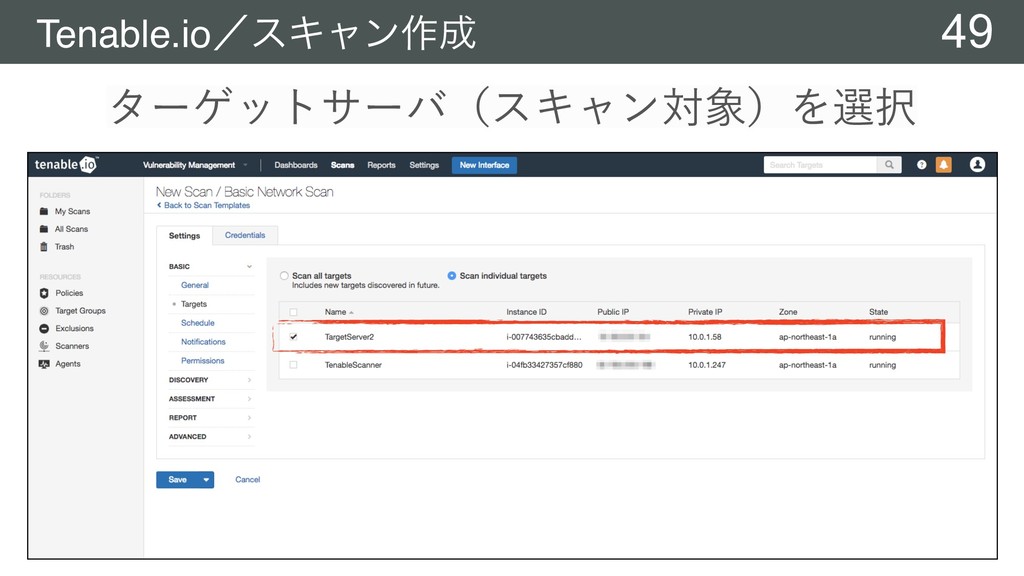Image resolution: width=1024 pixels, height=576 pixels.
Task: Click the Zone column header
Action: coord(788,312)
